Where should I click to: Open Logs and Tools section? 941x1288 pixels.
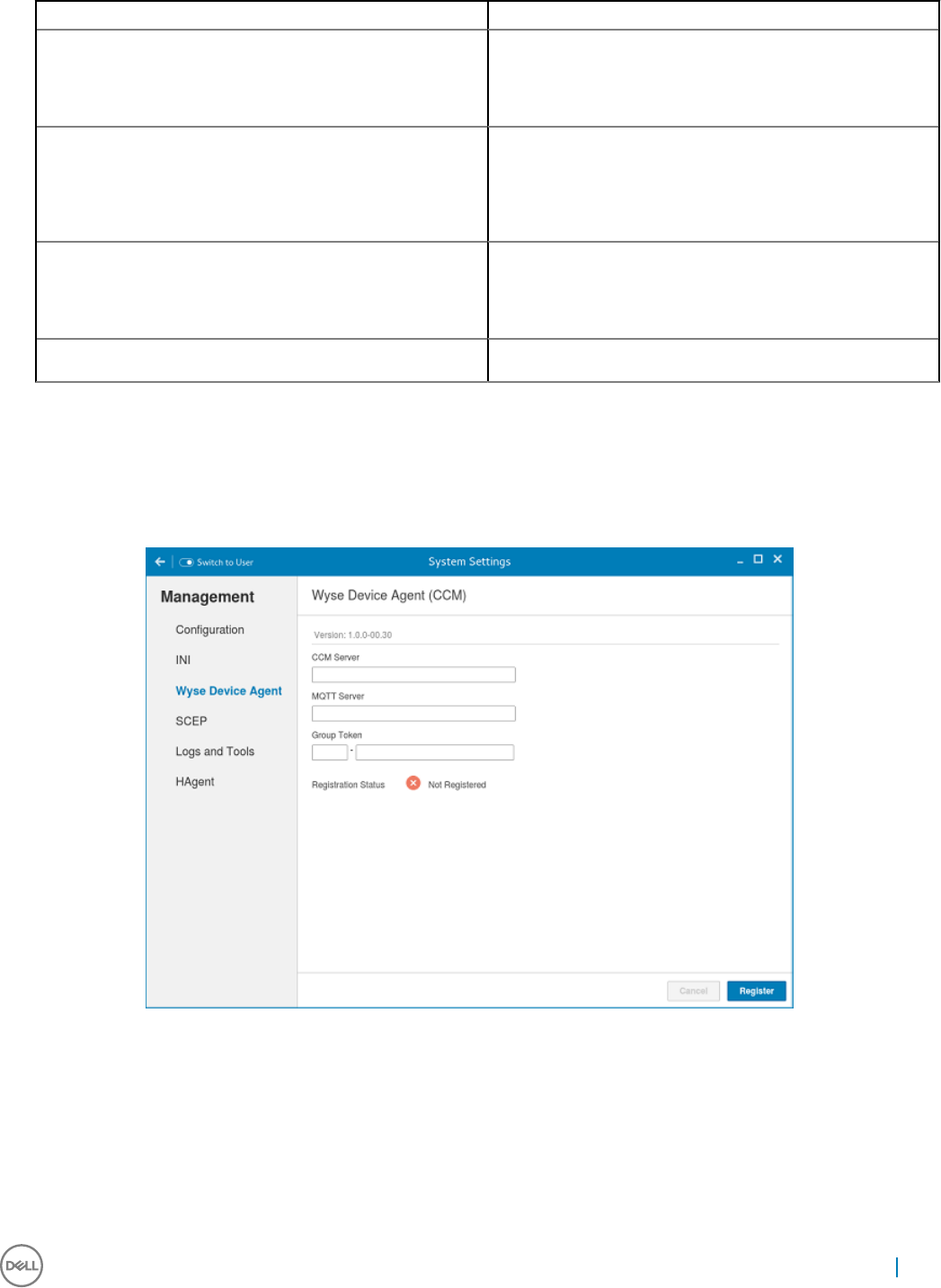coord(215,751)
